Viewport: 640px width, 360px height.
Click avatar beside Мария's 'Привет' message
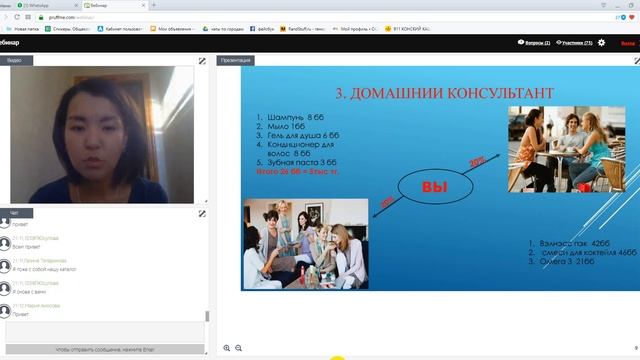coord(5,311)
